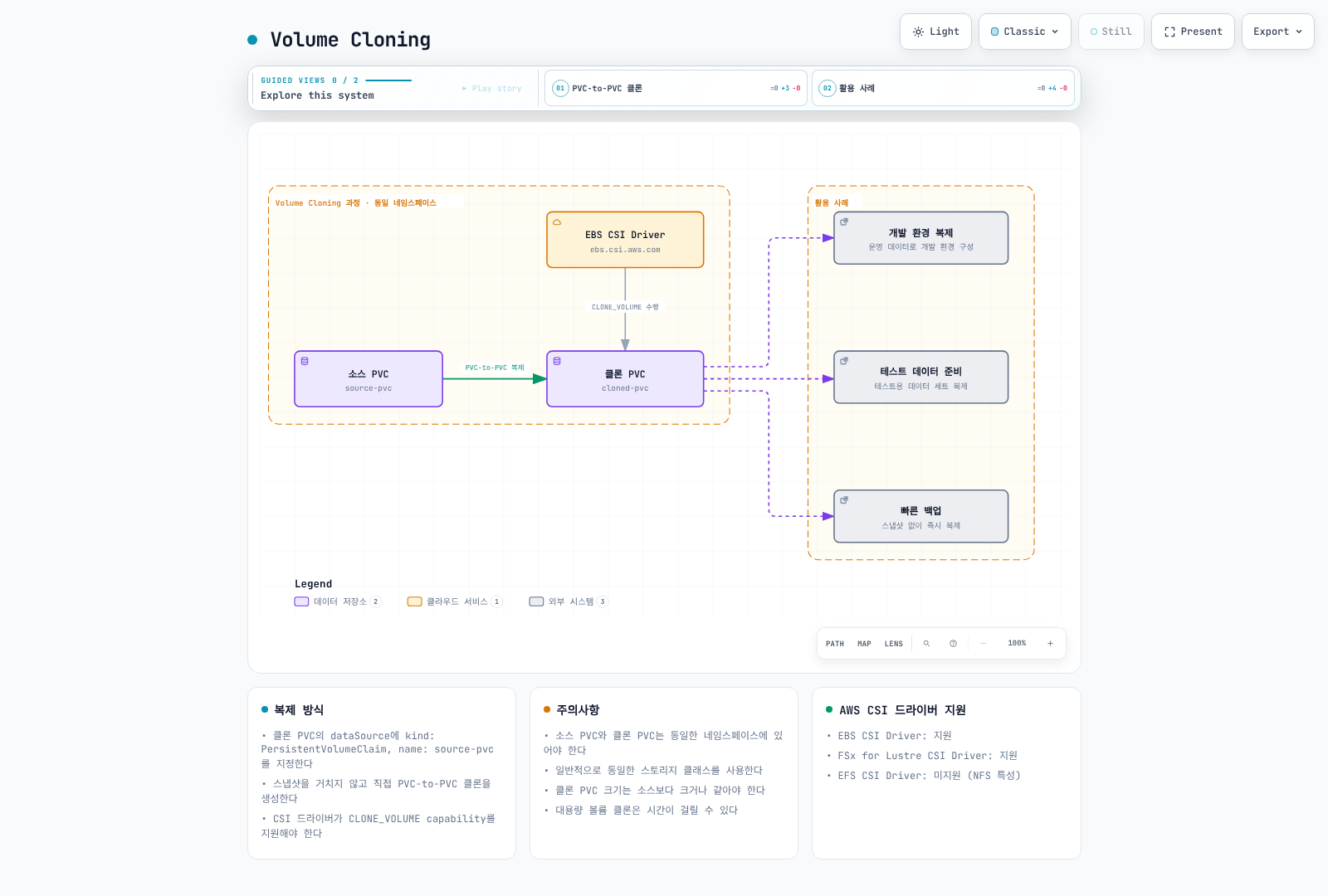
Task: Switch to LENS mode
Action: (894, 644)
